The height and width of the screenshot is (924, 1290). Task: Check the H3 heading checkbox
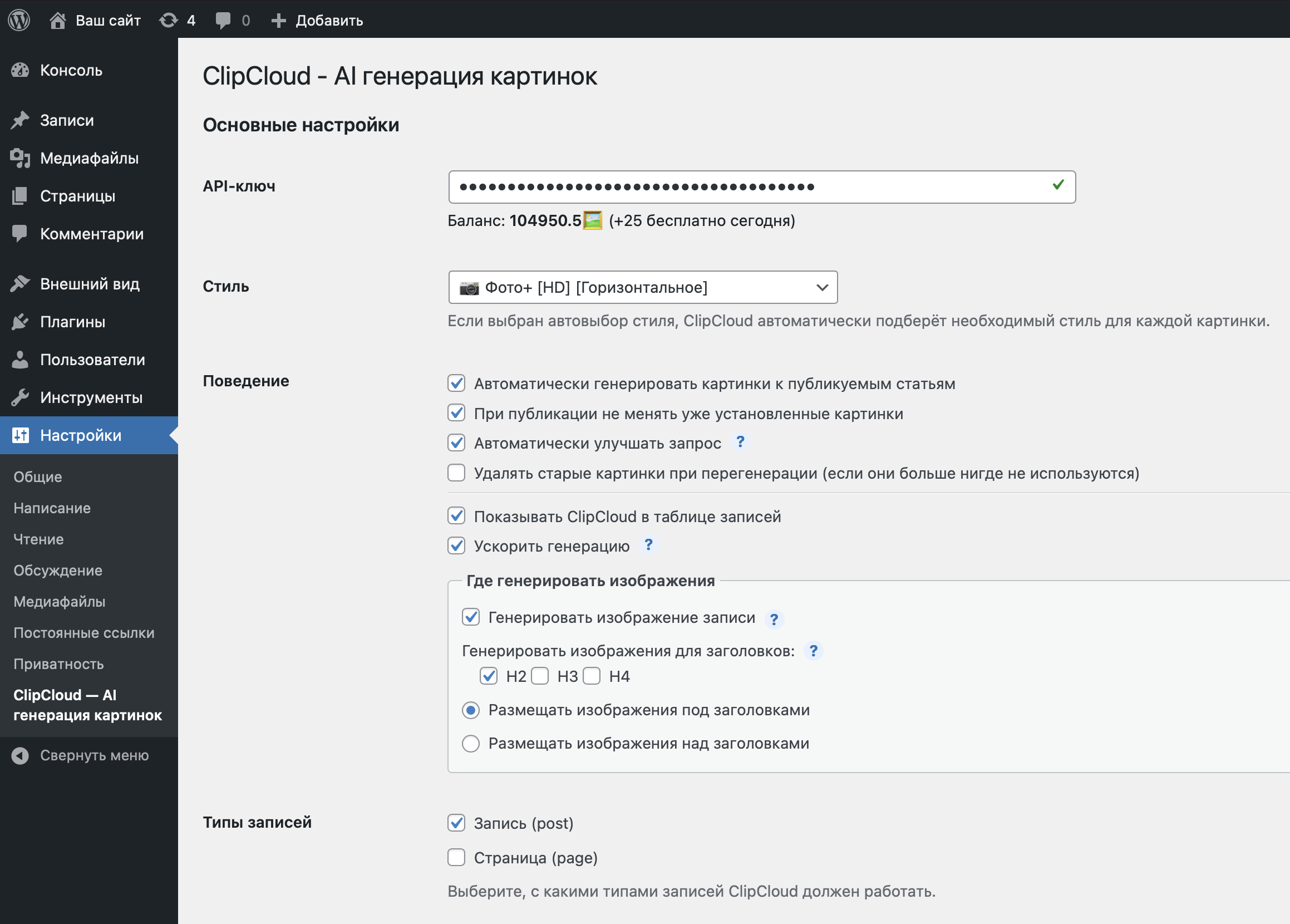coord(540,676)
